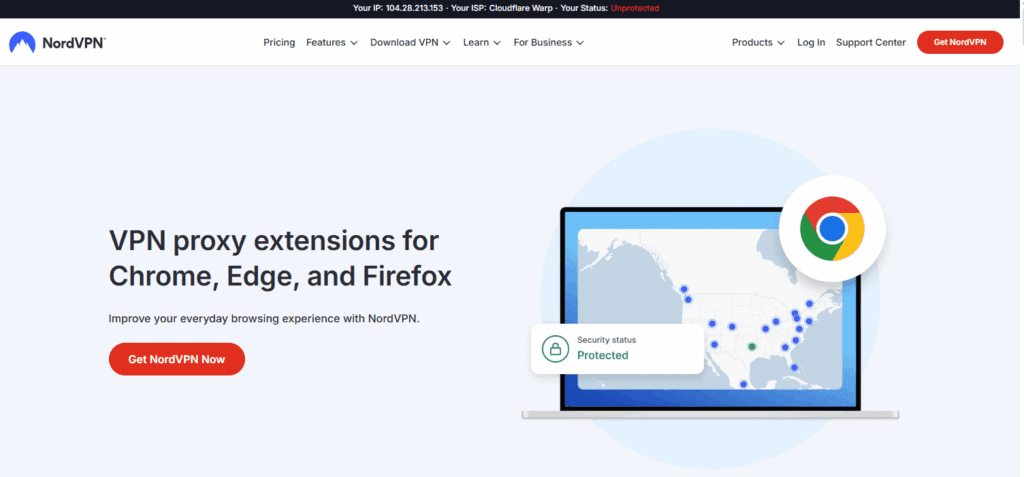1024x477 pixels.
Task: Click the southernmost blue server dot on map
Action: pos(743,384)
